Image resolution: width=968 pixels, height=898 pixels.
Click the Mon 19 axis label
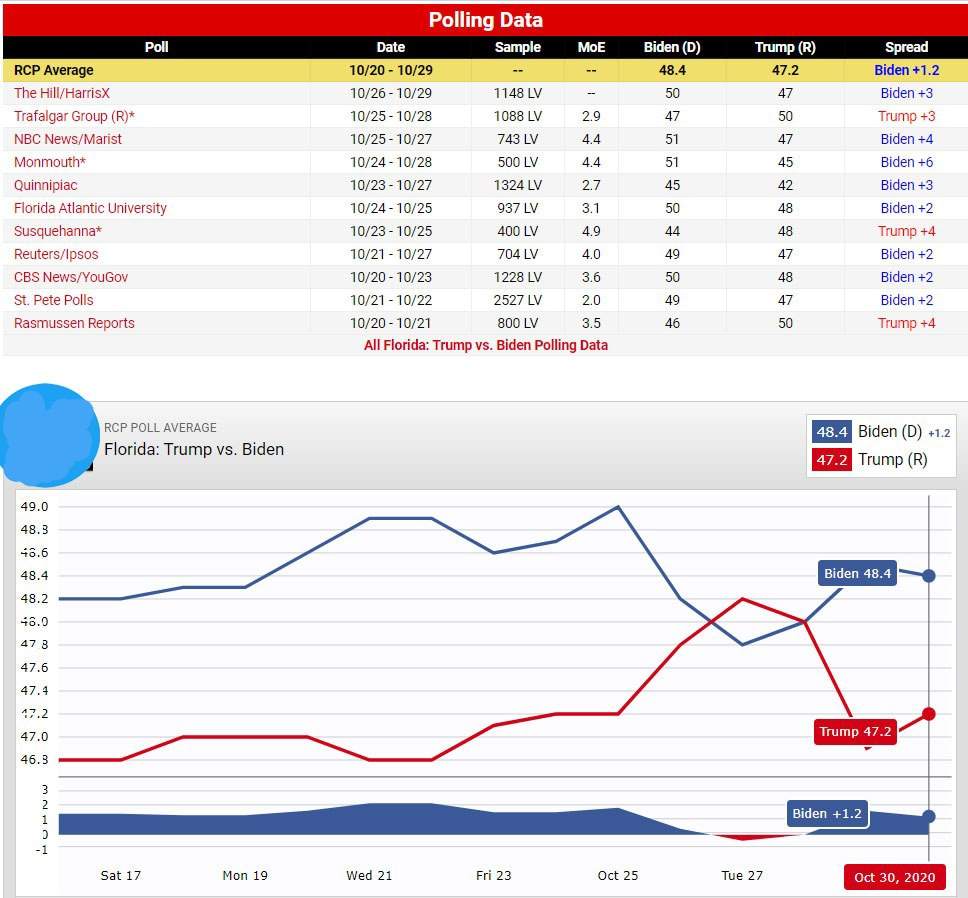pyautogui.click(x=245, y=875)
